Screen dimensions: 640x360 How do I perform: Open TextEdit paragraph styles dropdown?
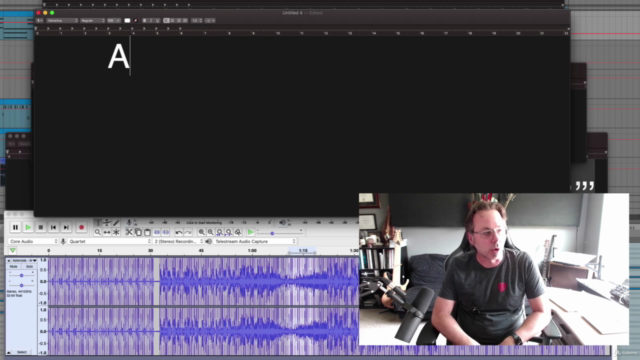40,20
